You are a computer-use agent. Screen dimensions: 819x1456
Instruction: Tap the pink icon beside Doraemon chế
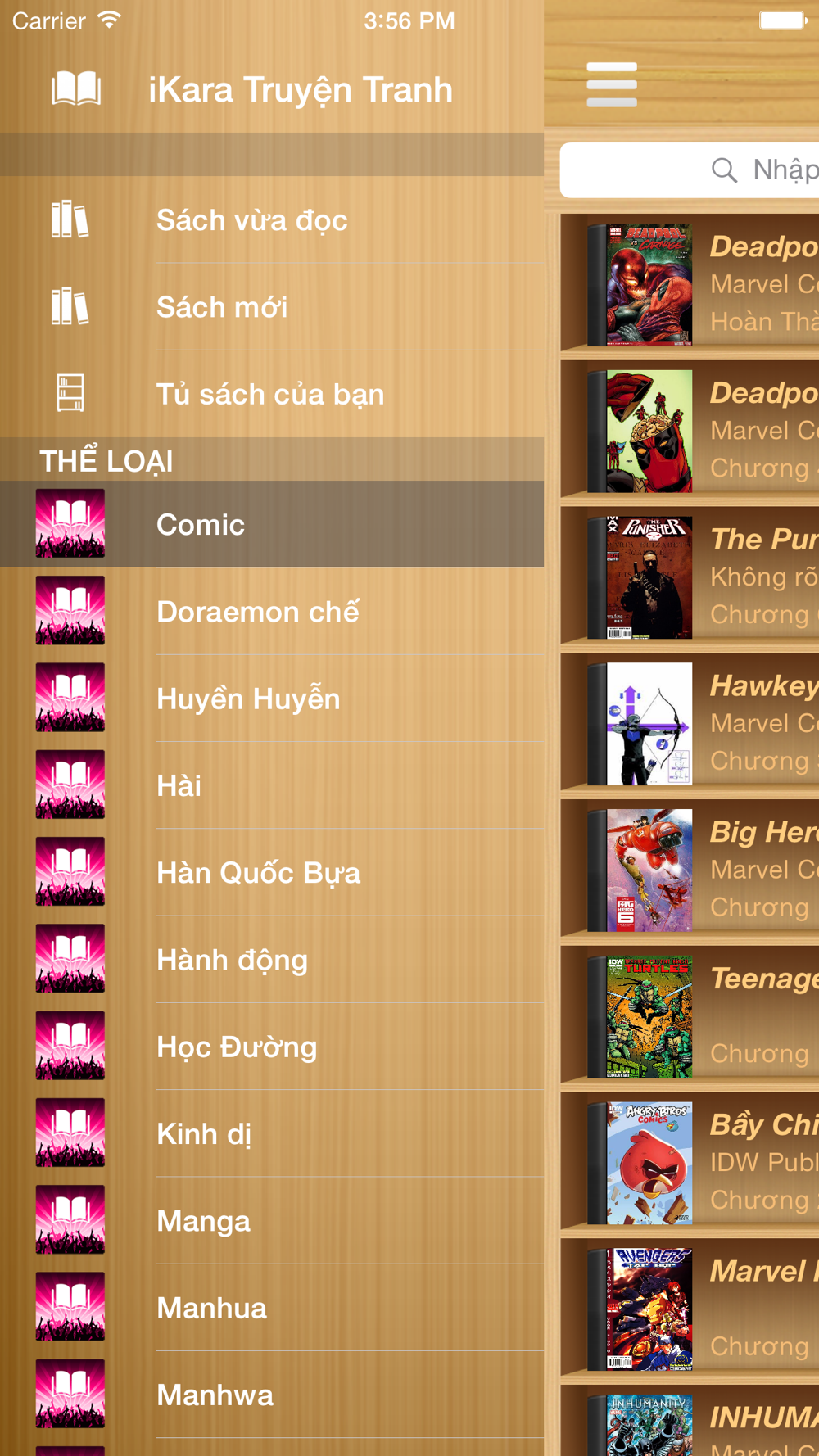click(x=70, y=611)
